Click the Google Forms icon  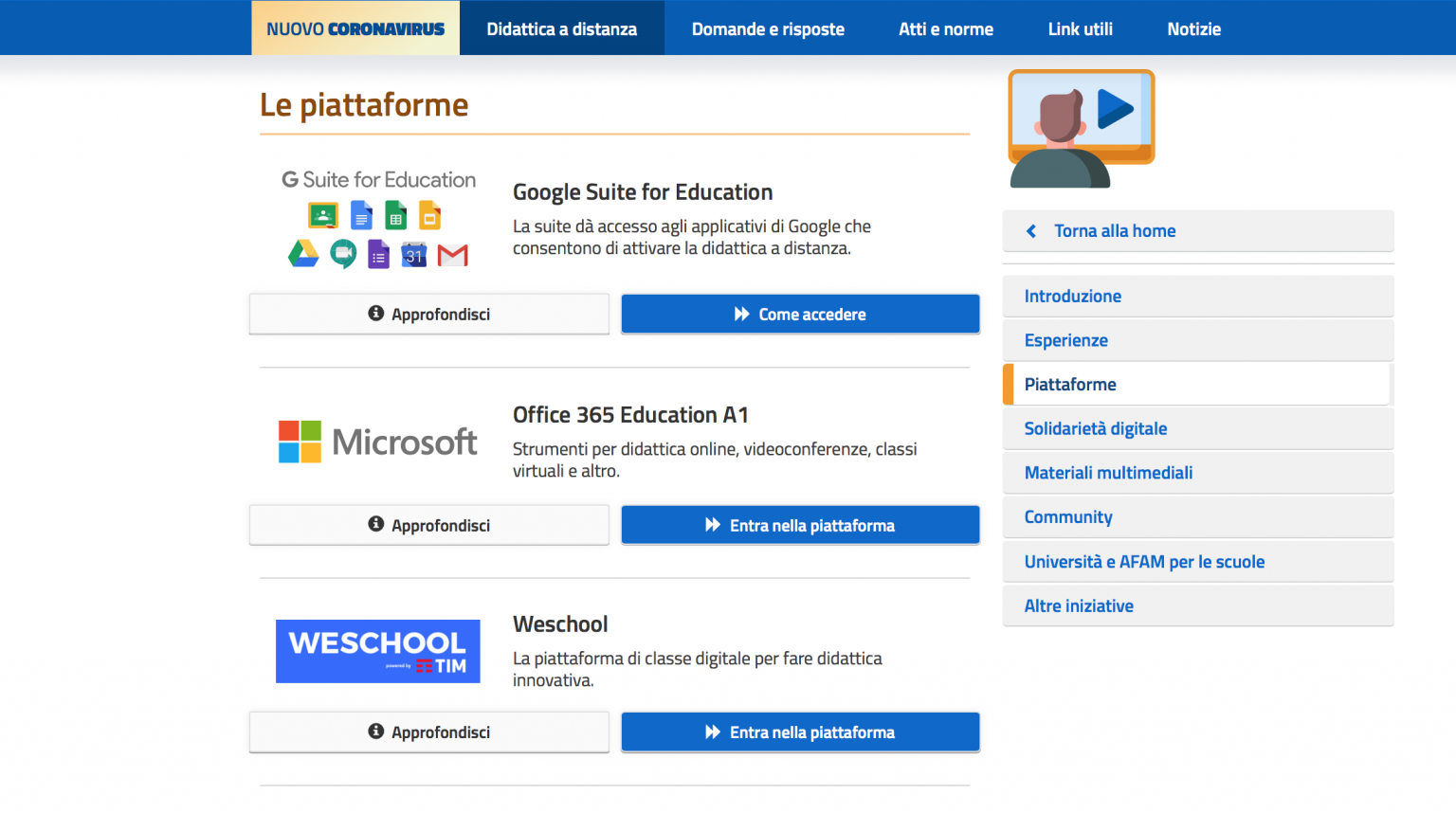click(378, 254)
